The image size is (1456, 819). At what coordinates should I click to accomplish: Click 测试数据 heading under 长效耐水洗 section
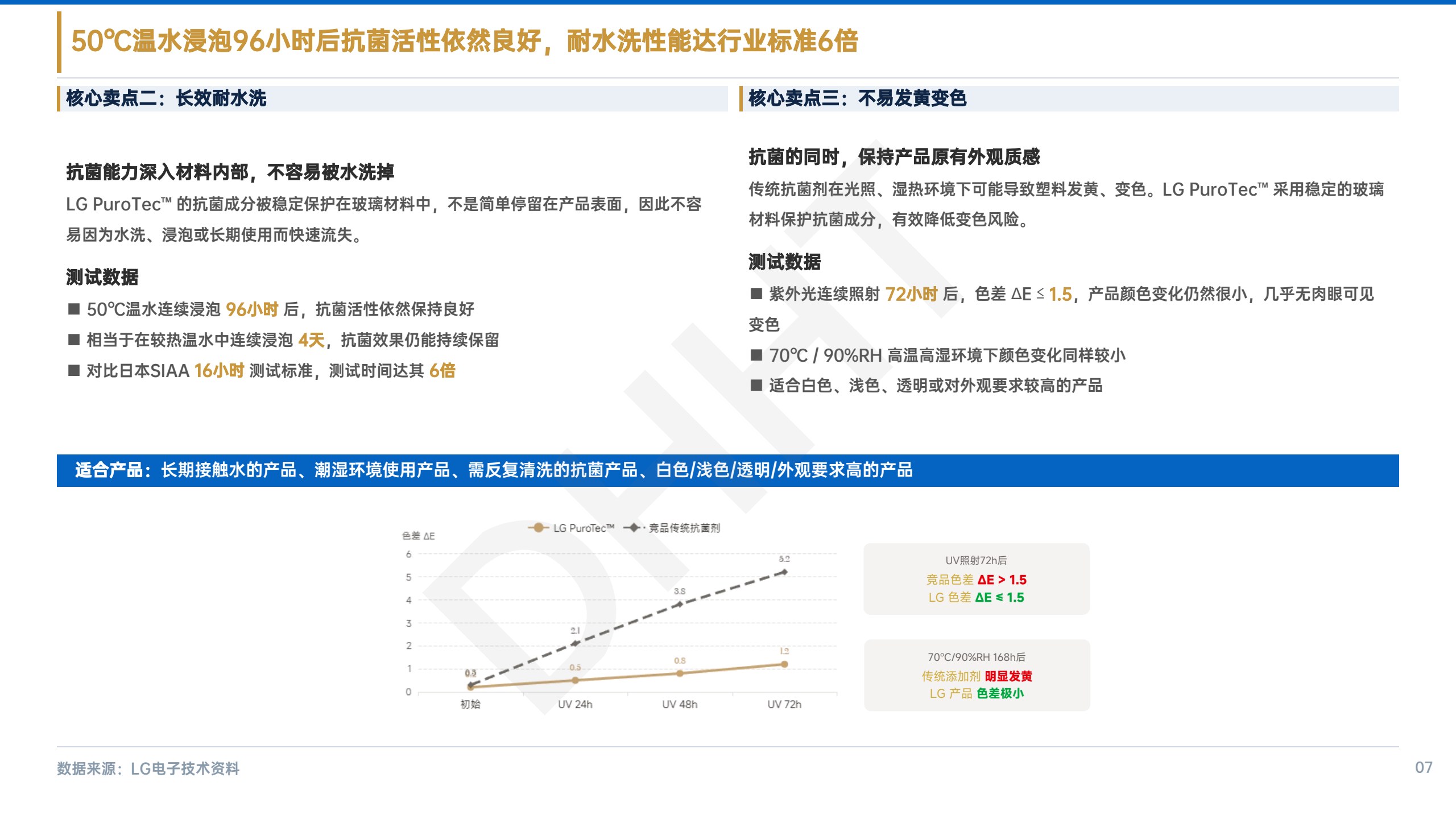point(102,277)
